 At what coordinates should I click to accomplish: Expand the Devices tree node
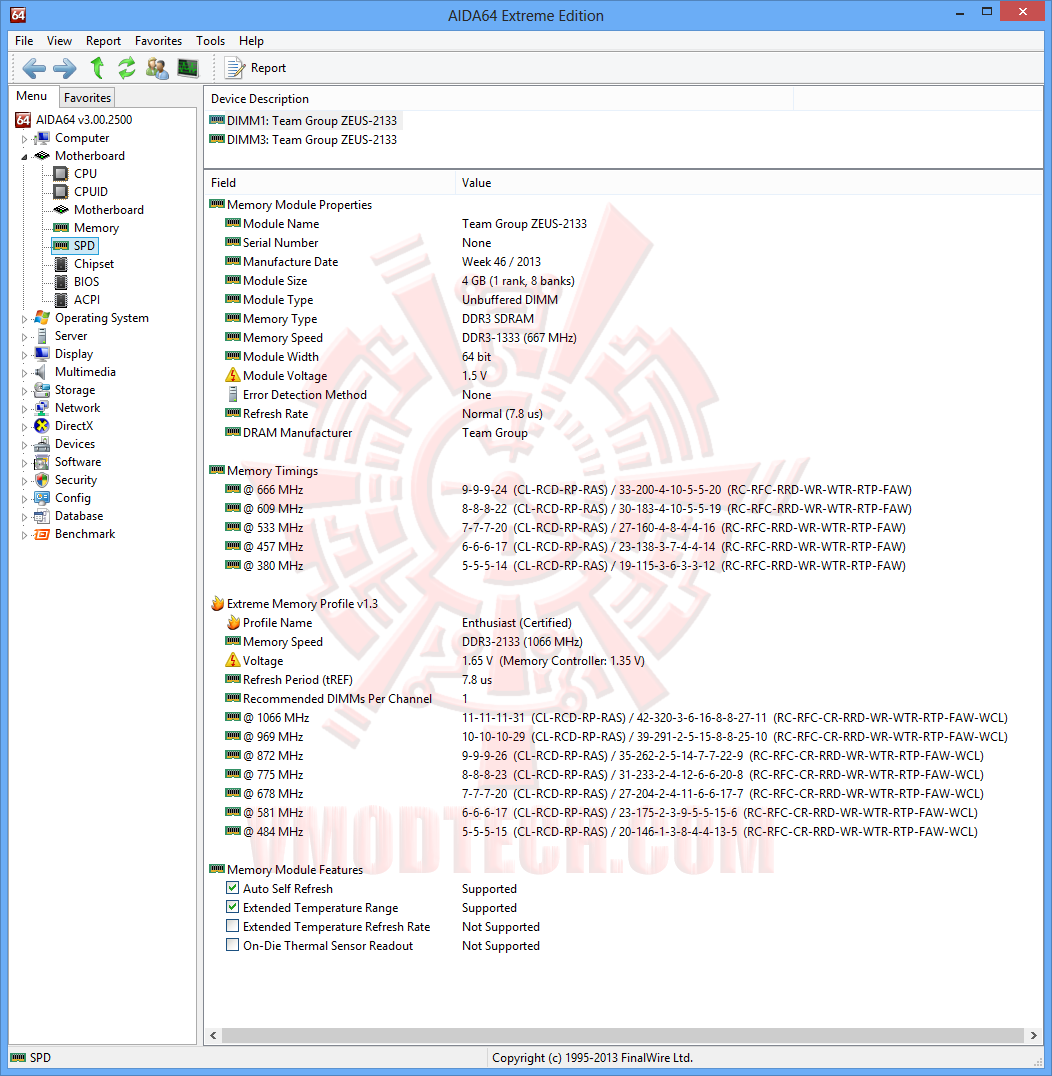click(24, 445)
